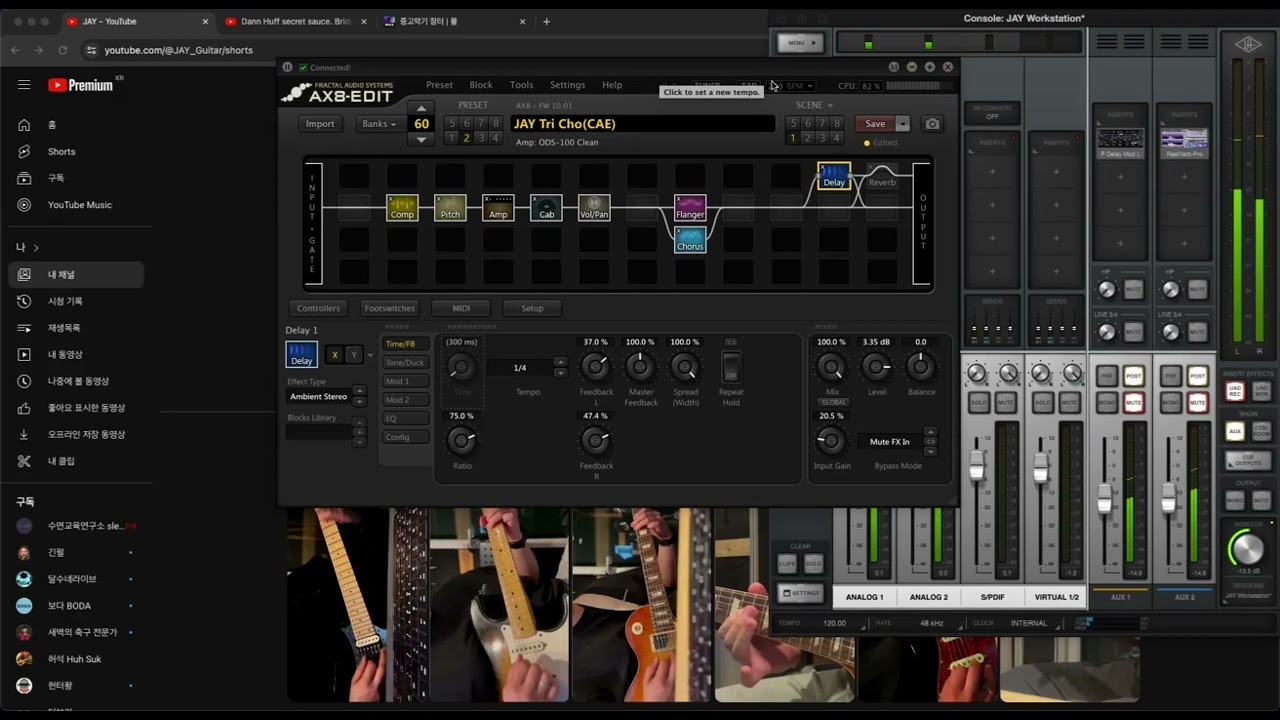
Task: Toggle PRE button on AUX 2 in Console
Action: (x=1171, y=376)
